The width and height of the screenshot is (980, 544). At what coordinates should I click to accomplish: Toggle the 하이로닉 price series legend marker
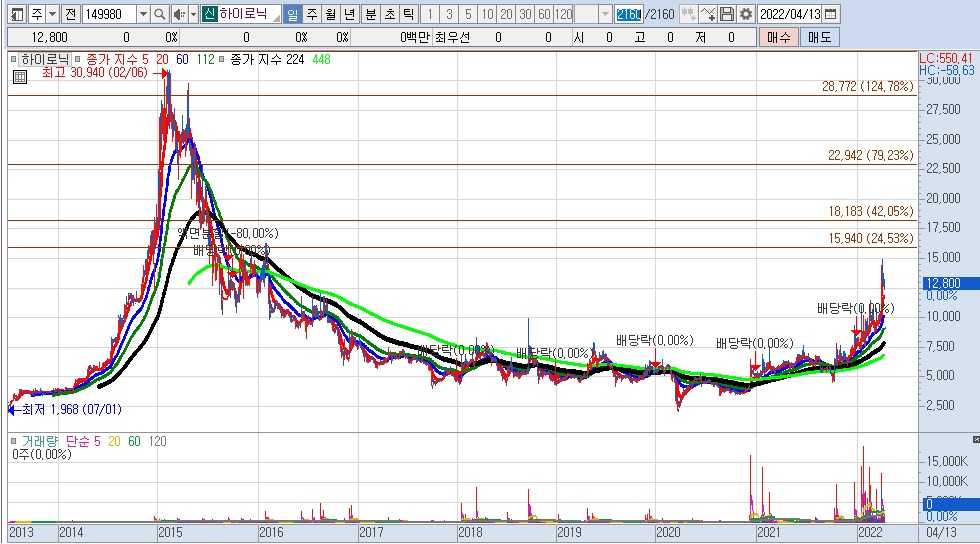[x=13, y=59]
